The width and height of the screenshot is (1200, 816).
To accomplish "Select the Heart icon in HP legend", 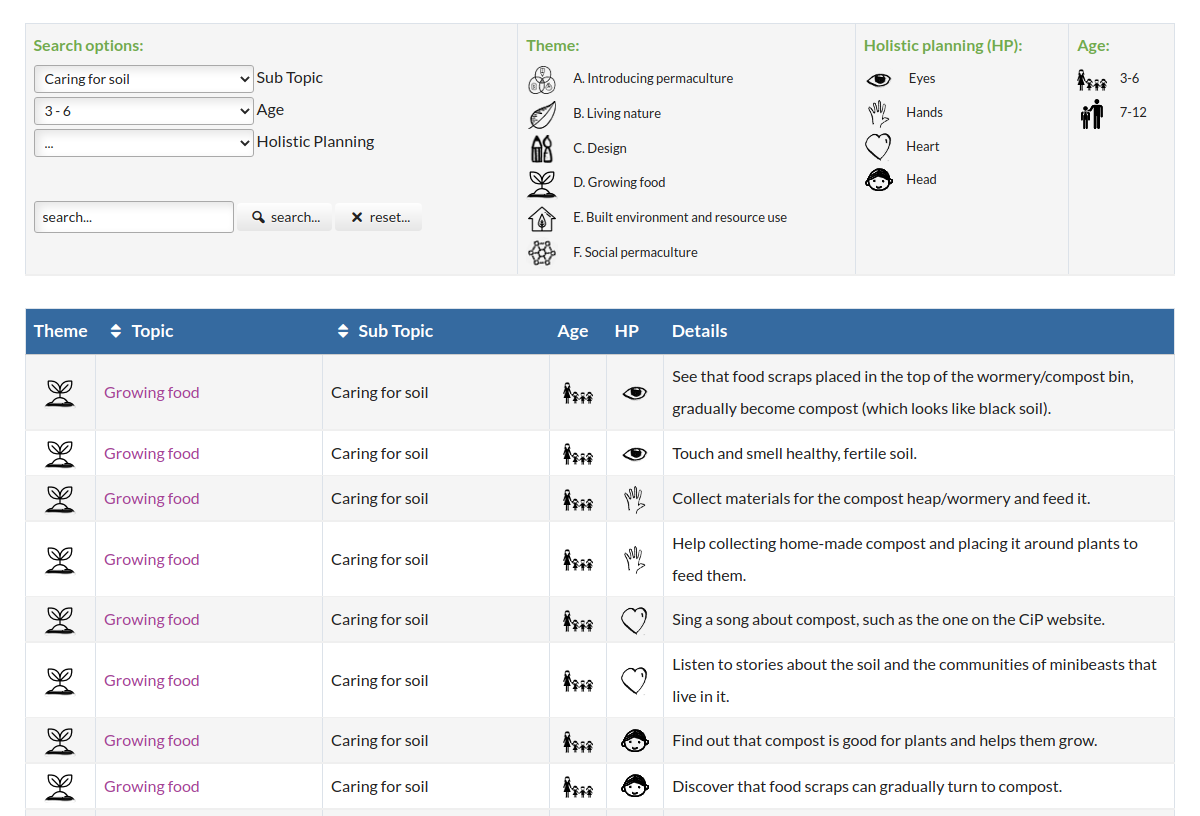I will (x=878, y=147).
